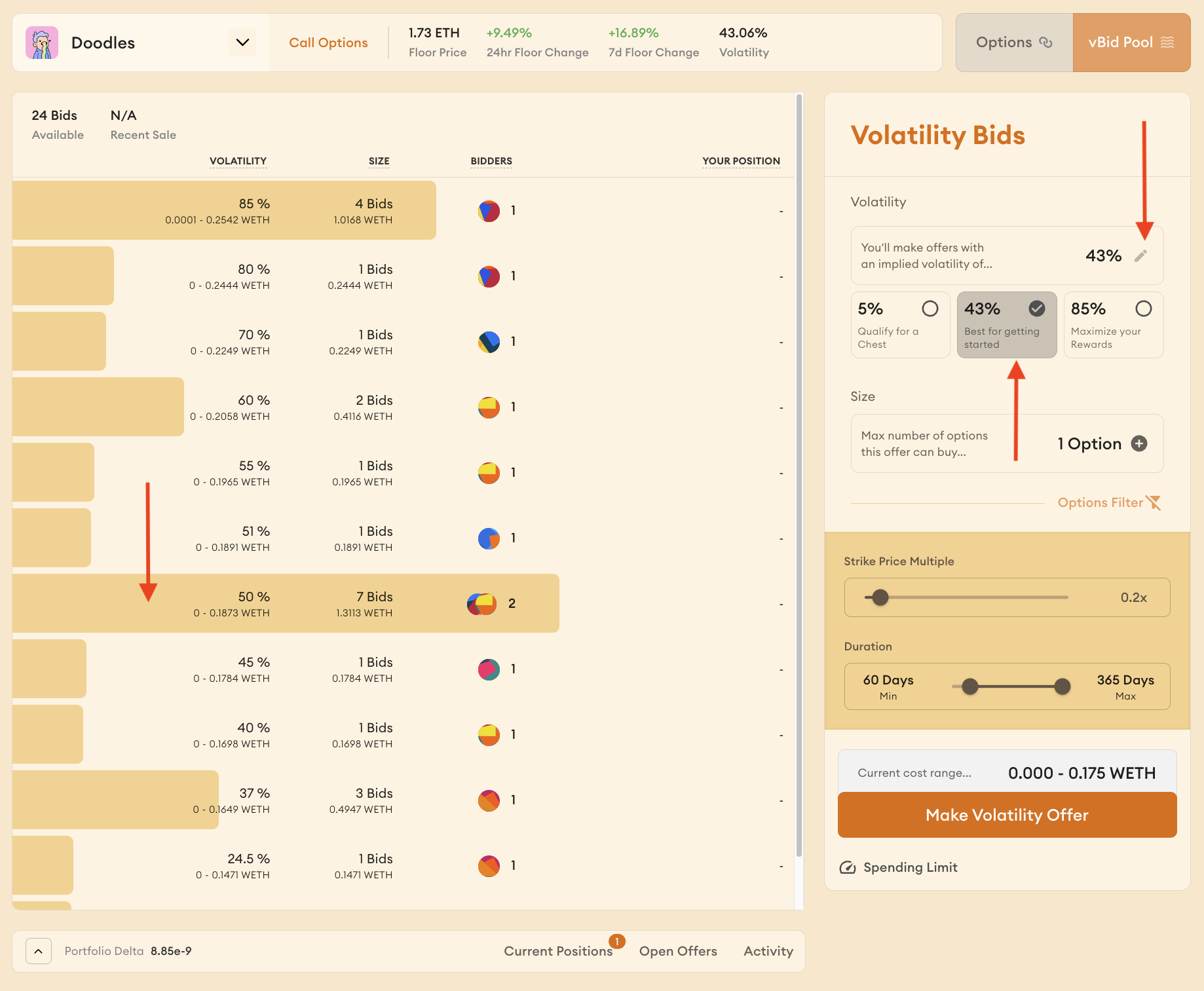
Task: Open the Open Offers tab
Action: pyautogui.click(x=678, y=951)
